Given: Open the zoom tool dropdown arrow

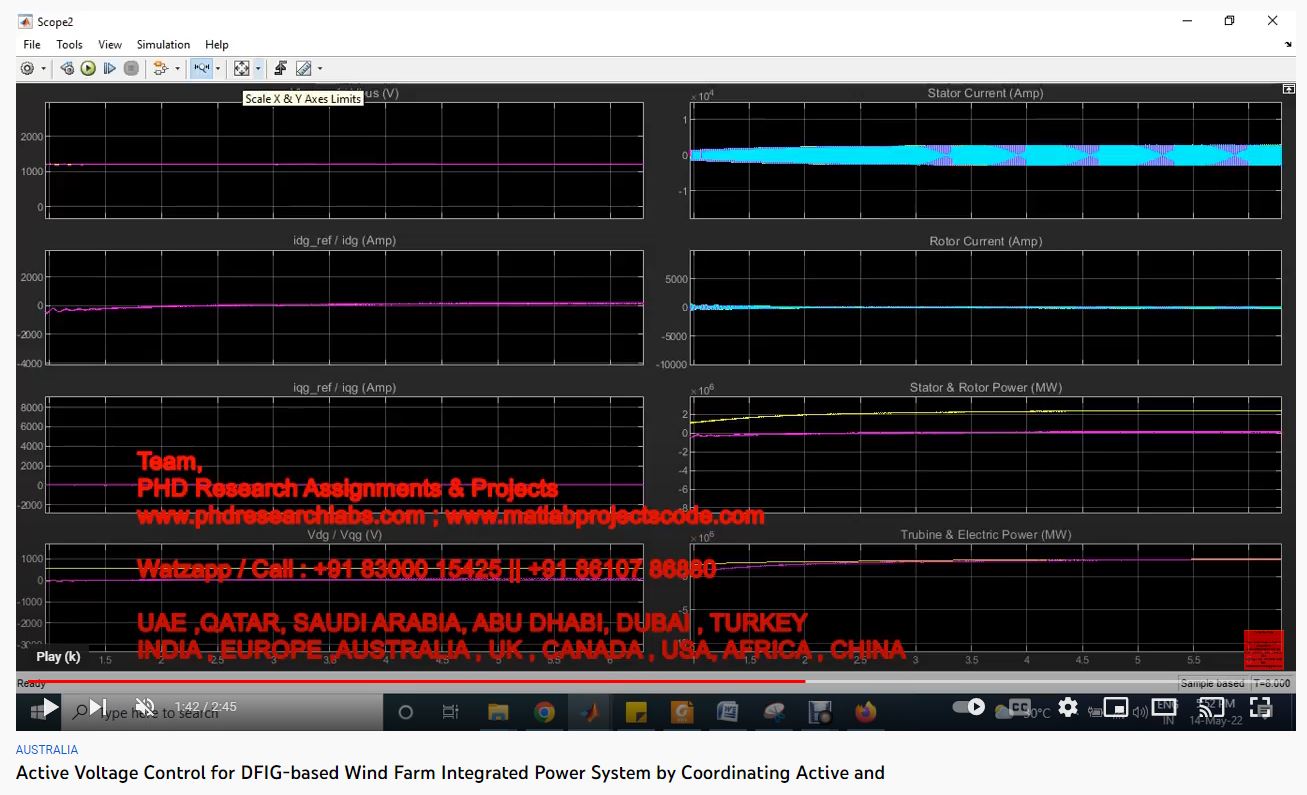Looking at the screenshot, I should [x=218, y=69].
